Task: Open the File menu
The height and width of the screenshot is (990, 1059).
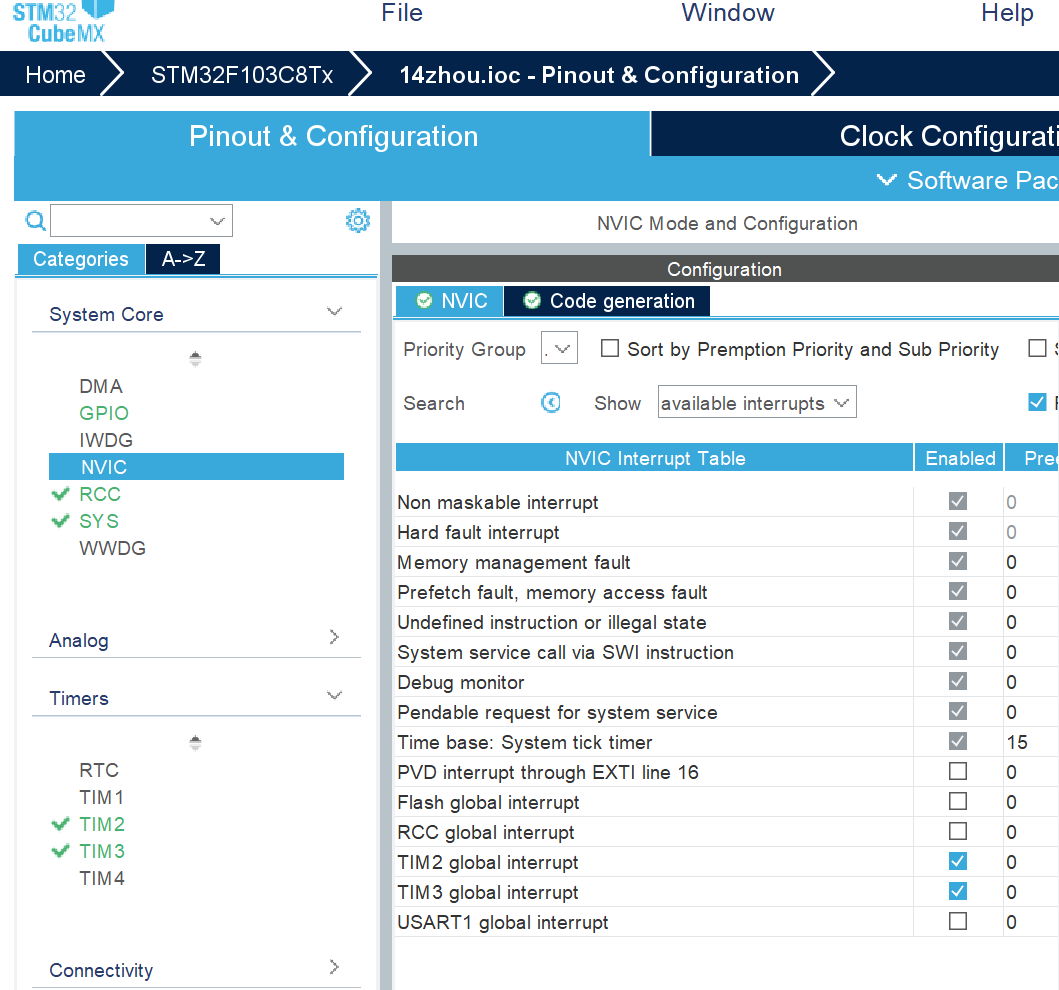Action: click(402, 13)
